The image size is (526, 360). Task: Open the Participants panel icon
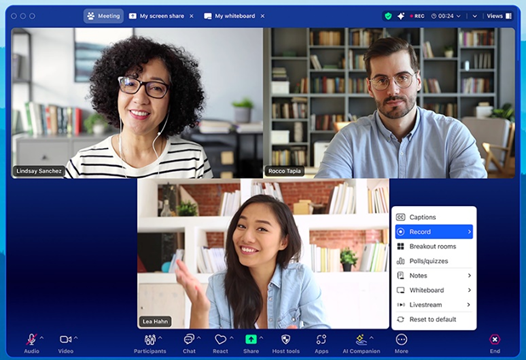point(150,340)
